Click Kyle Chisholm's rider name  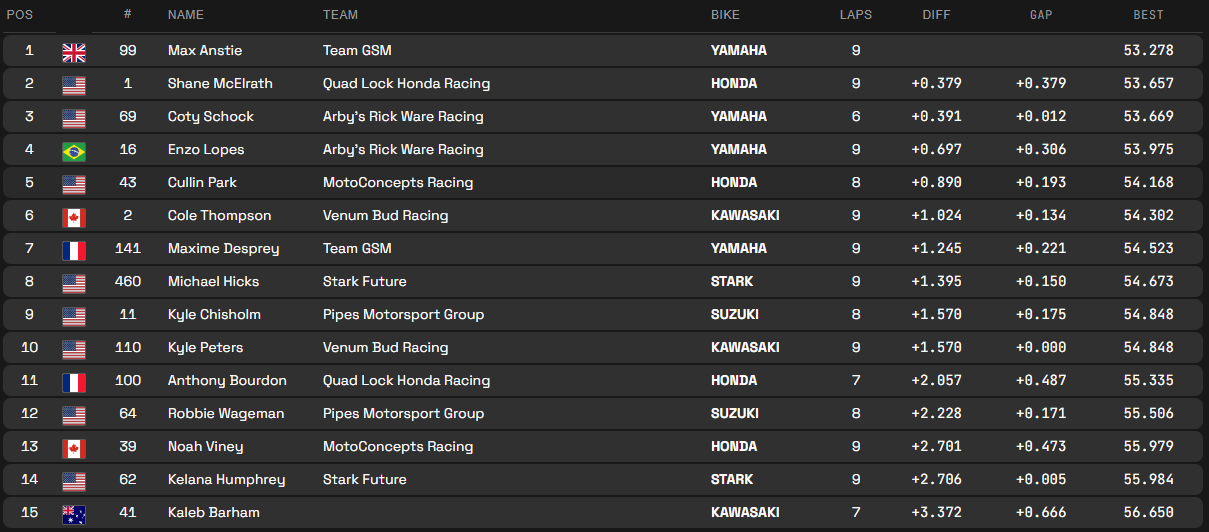click(214, 314)
